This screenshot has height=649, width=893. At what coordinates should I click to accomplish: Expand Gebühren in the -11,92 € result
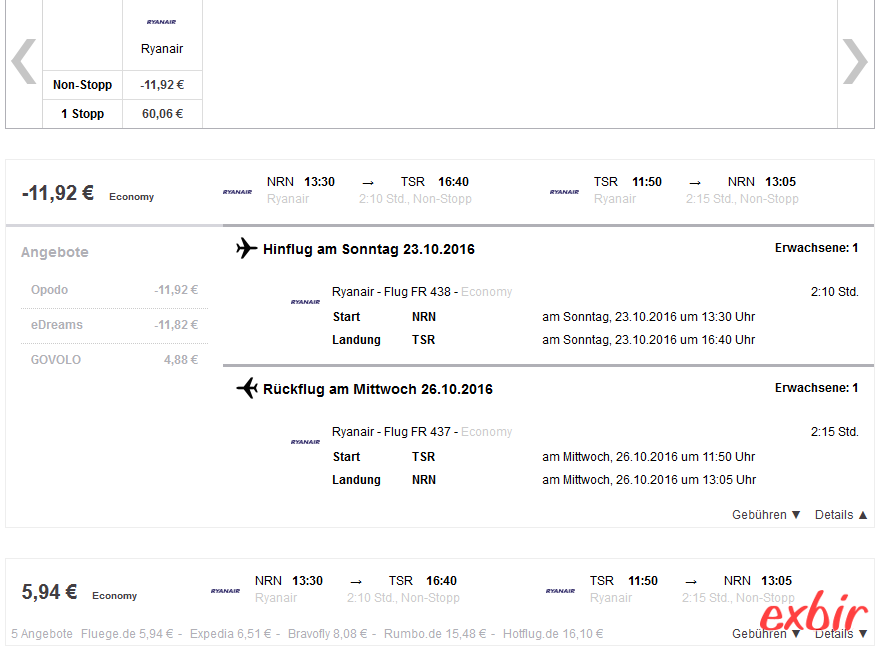(x=766, y=515)
